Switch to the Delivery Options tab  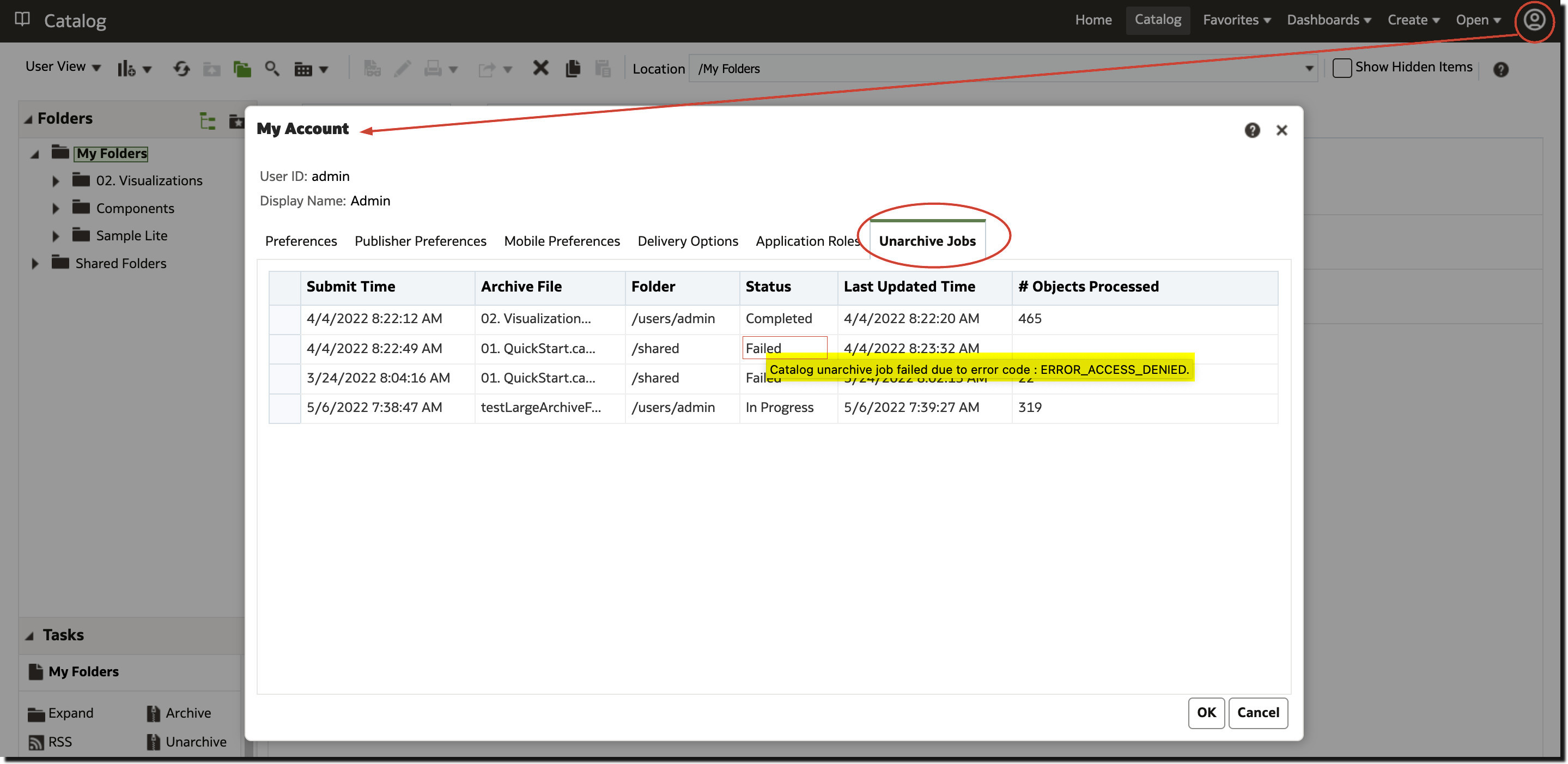(687, 241)
